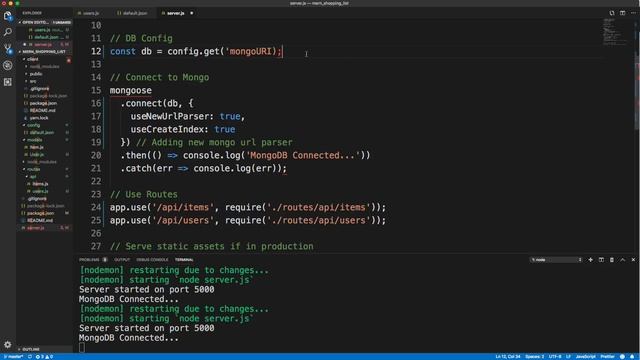Select the node terminal dropdown

(x=556, y=260)
